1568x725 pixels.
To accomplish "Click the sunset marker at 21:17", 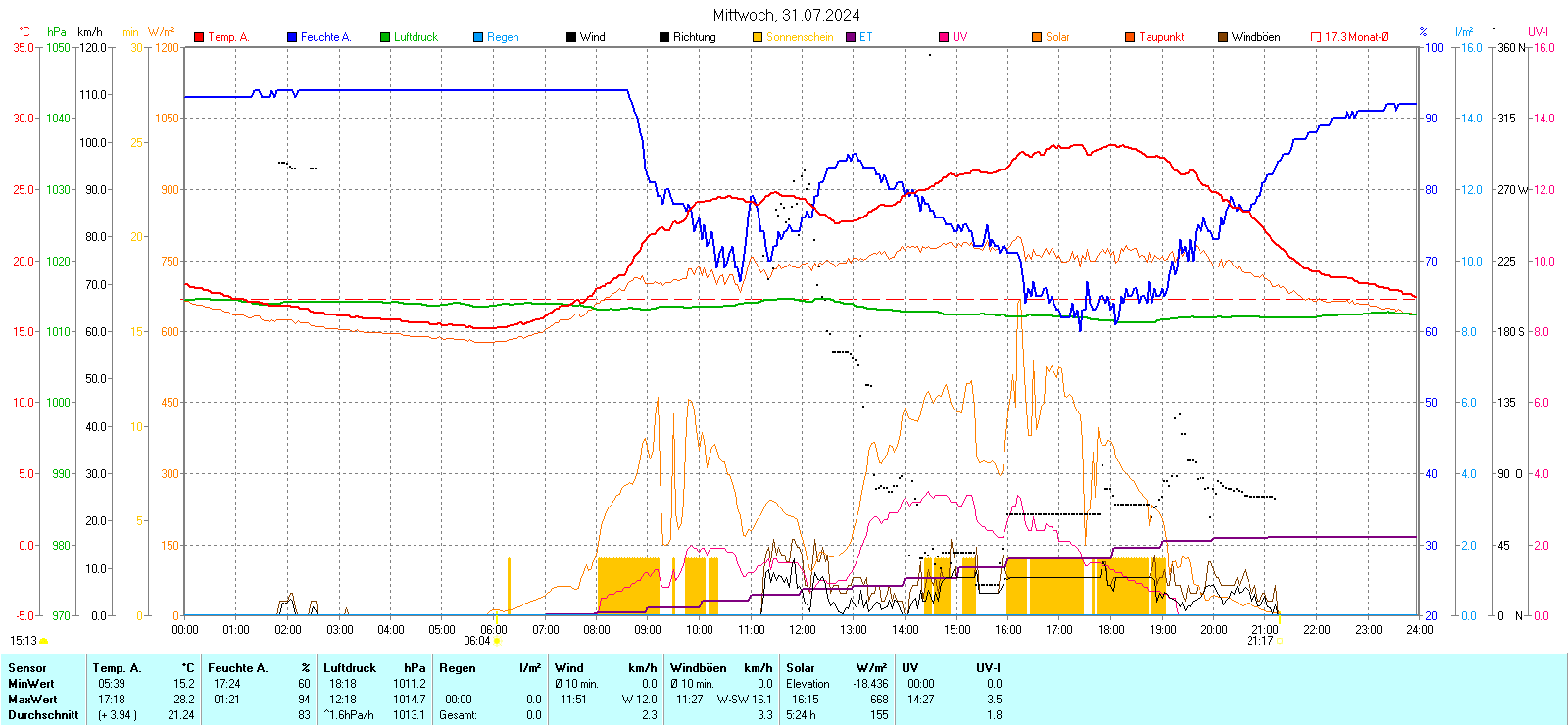I will (x=1280, y=641).
